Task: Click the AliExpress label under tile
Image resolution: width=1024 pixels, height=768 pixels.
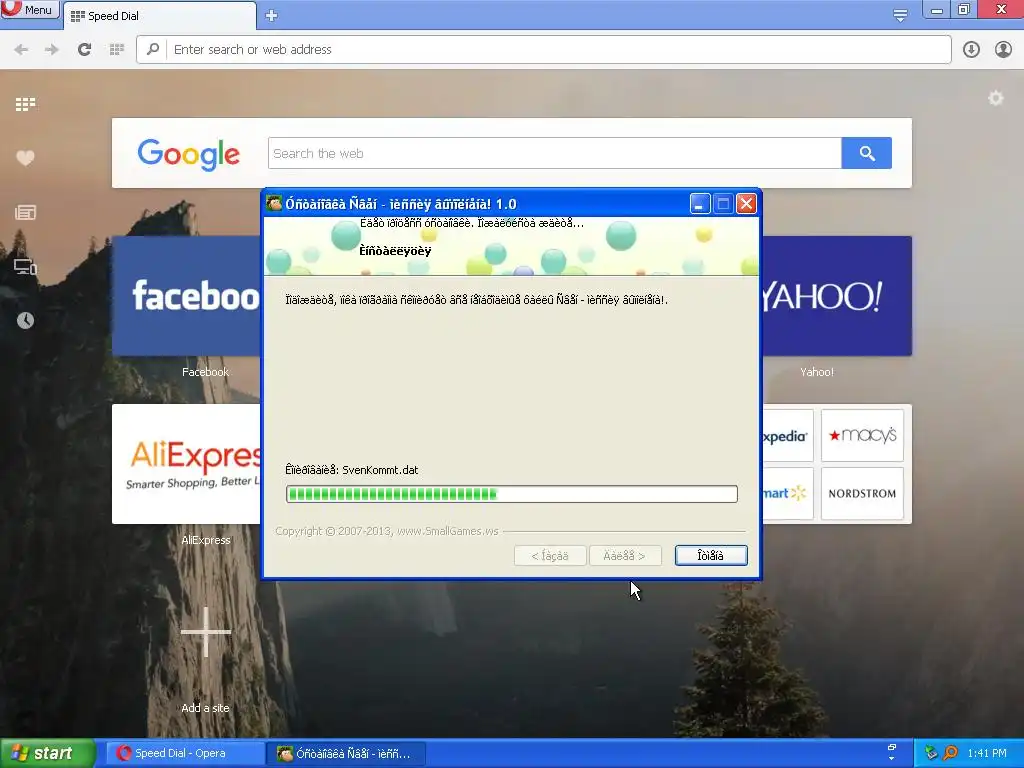Action: [206, 540]
